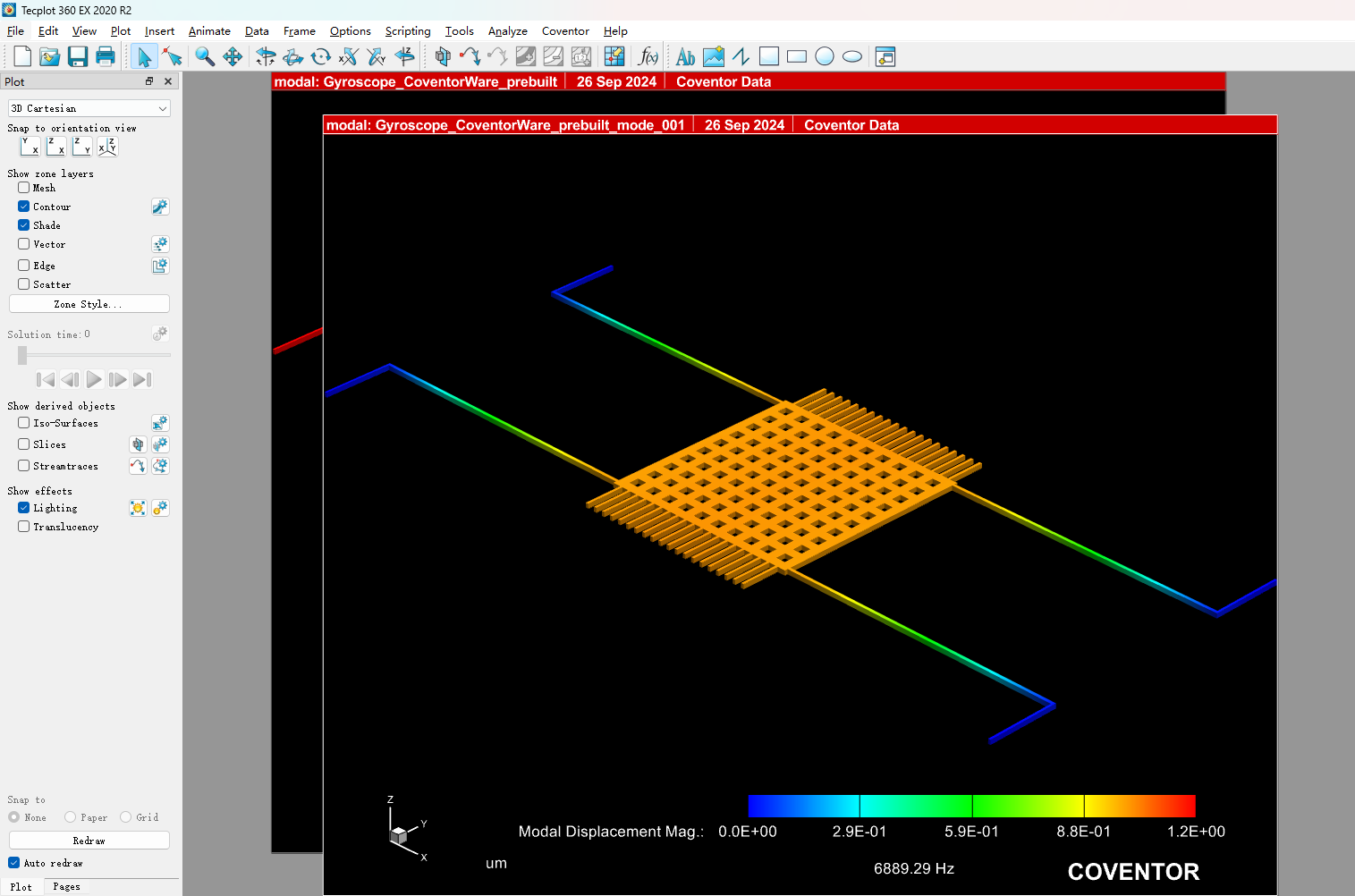This screenshot has height=896, width=1355.
Task: Select the Insert circle tool
Action: (x=825, y=57)
